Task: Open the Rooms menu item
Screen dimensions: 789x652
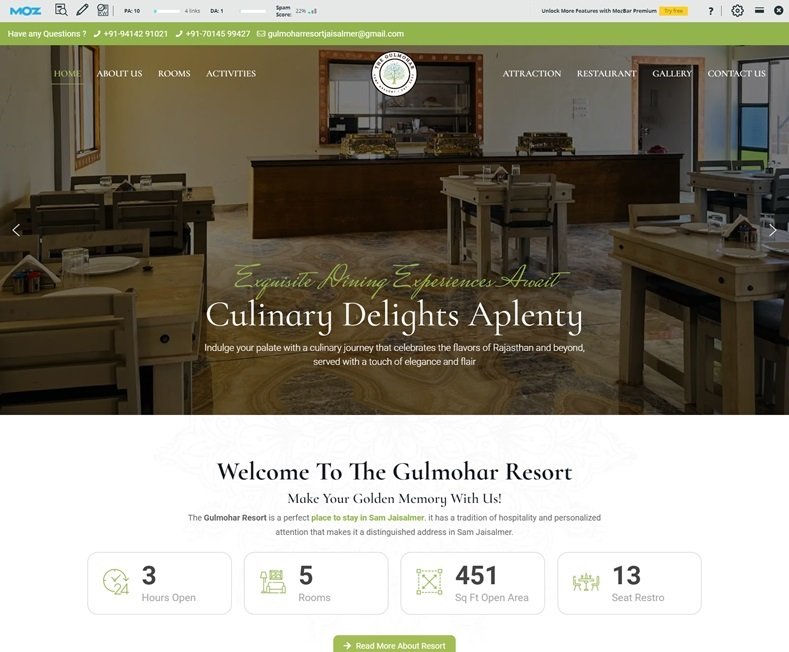Action: click(x=174, y=73)
